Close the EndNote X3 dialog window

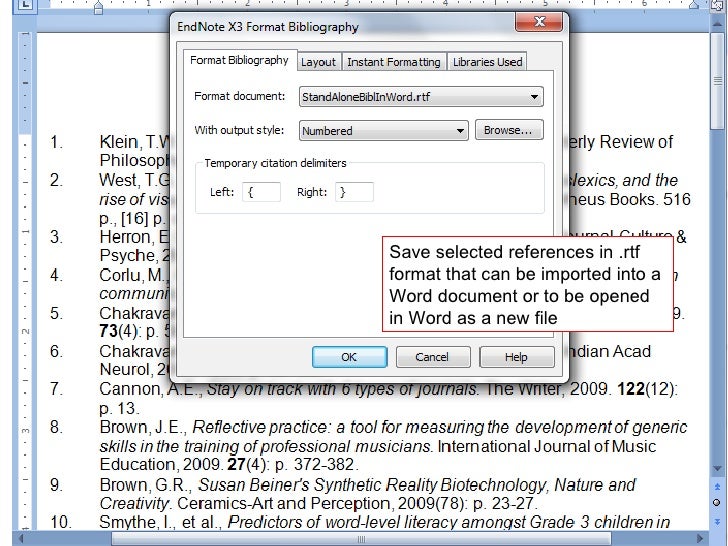(539, 21)
